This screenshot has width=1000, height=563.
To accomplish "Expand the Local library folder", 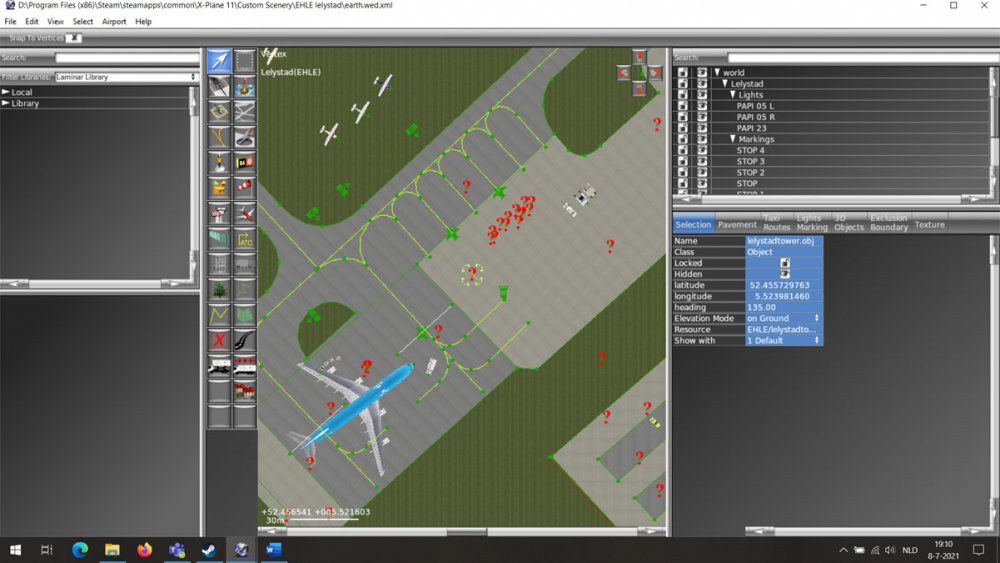I will click(x=6, y=92).
